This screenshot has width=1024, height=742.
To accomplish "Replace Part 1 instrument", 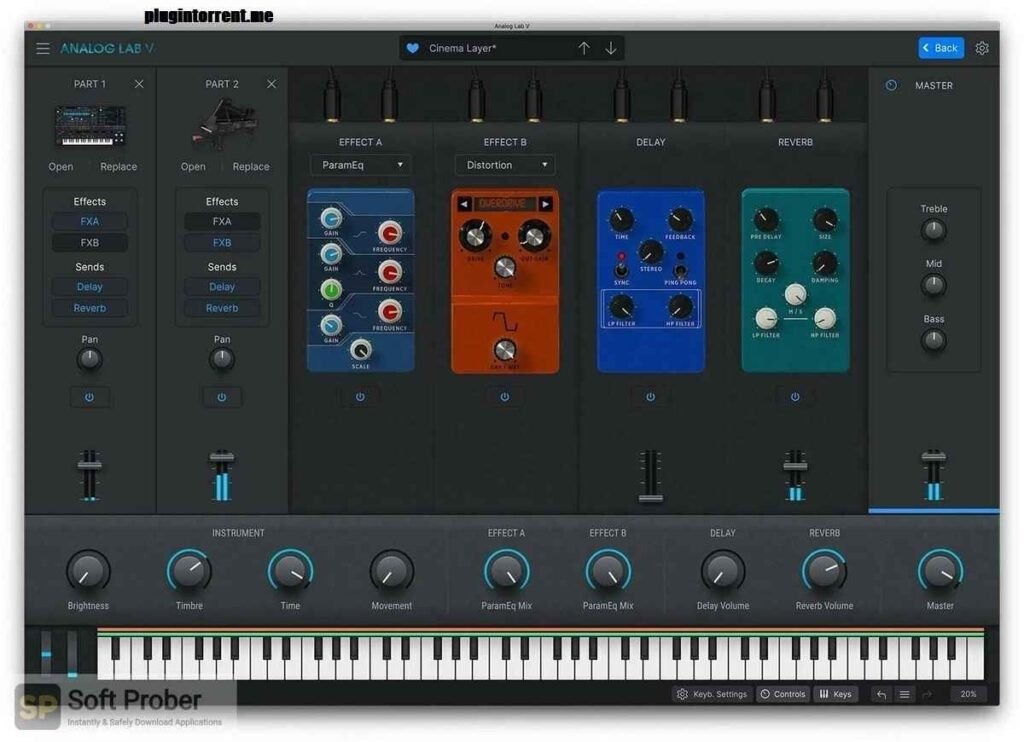I will (x=118, y=167).
